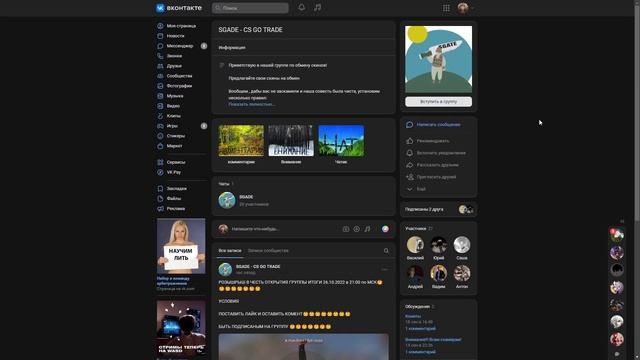Open the Чатик menu thumbnail
The image size is (640, 360).
341,141
